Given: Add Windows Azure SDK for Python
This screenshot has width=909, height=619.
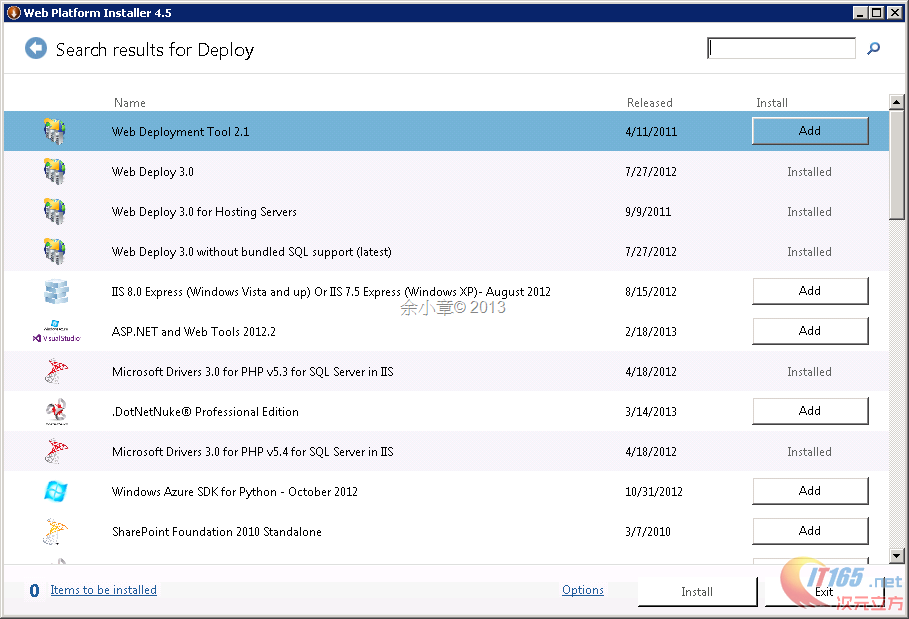Looking at the screenshot, I should [x=810, y=491].
